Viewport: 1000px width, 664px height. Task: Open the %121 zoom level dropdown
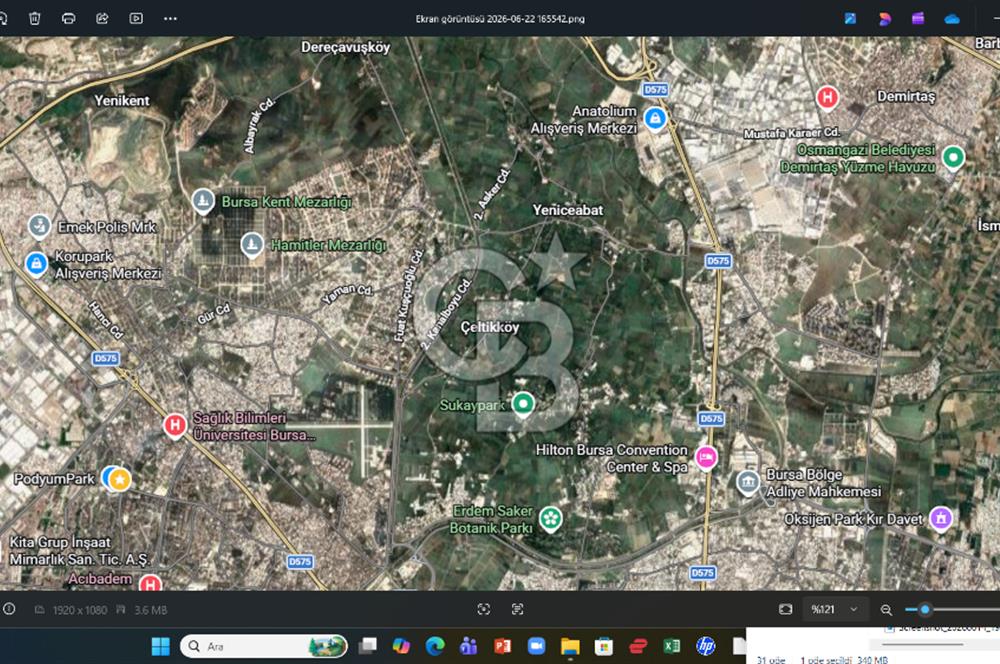834,610
